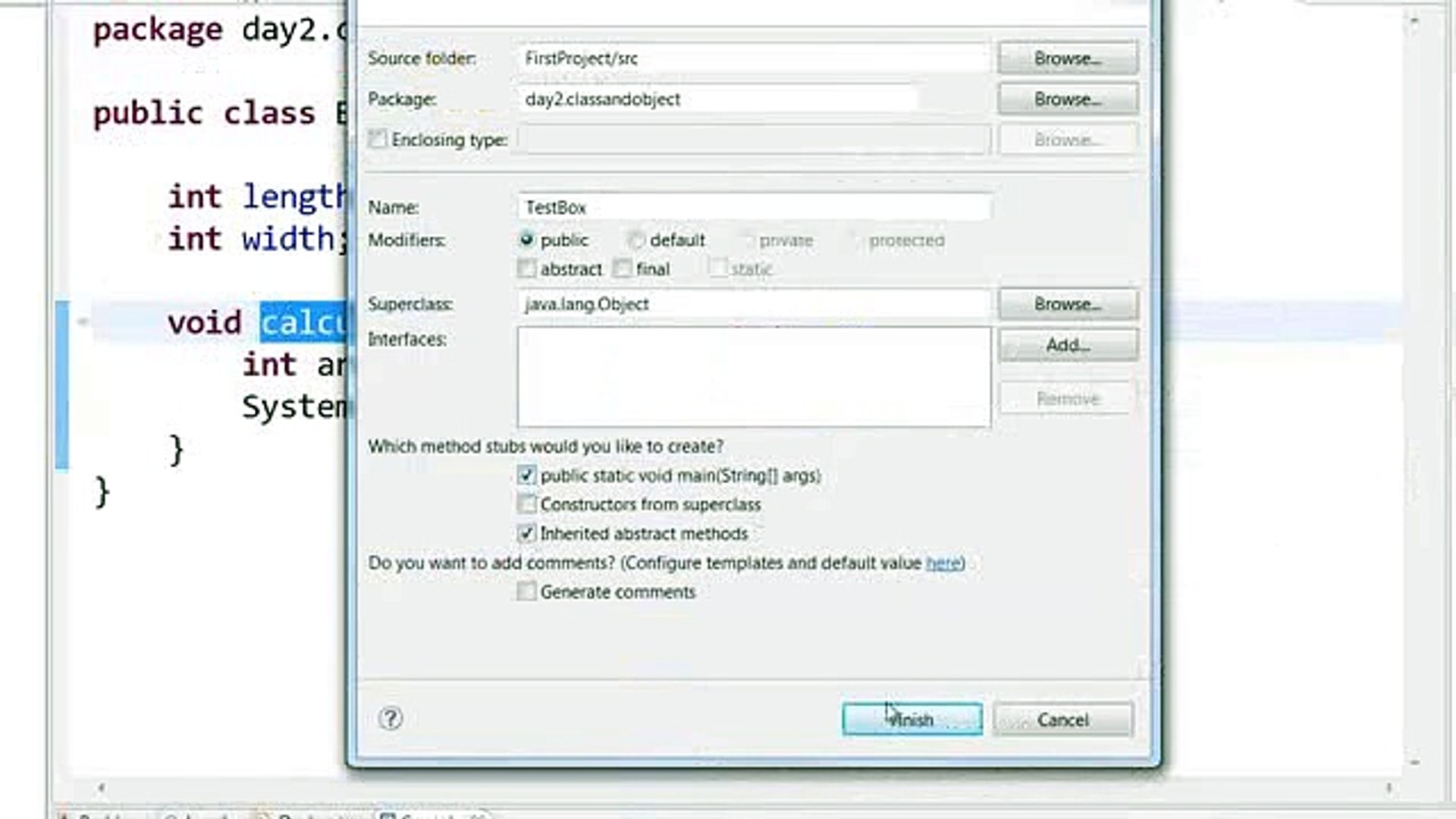Uncheck public static void main(String[] args) stub
The width and height of the screenshot is (1456, 819).
point(526,475)
